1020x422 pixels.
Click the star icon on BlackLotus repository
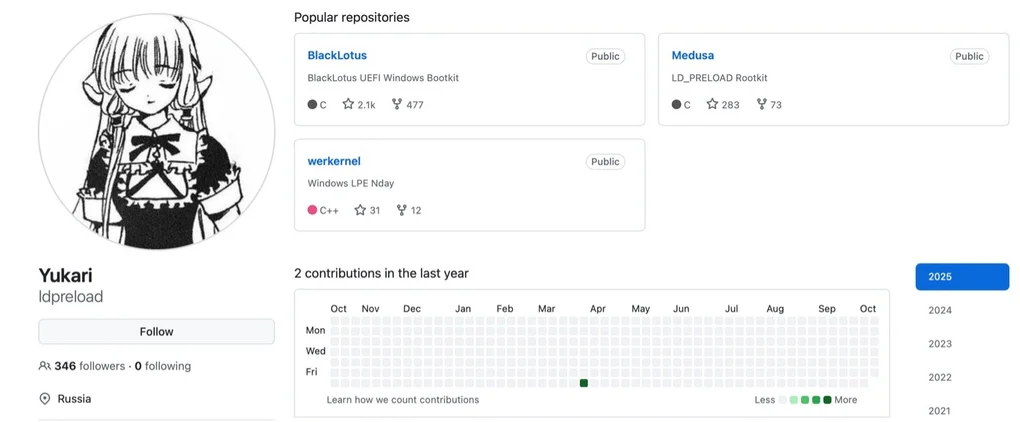point(348,104)
